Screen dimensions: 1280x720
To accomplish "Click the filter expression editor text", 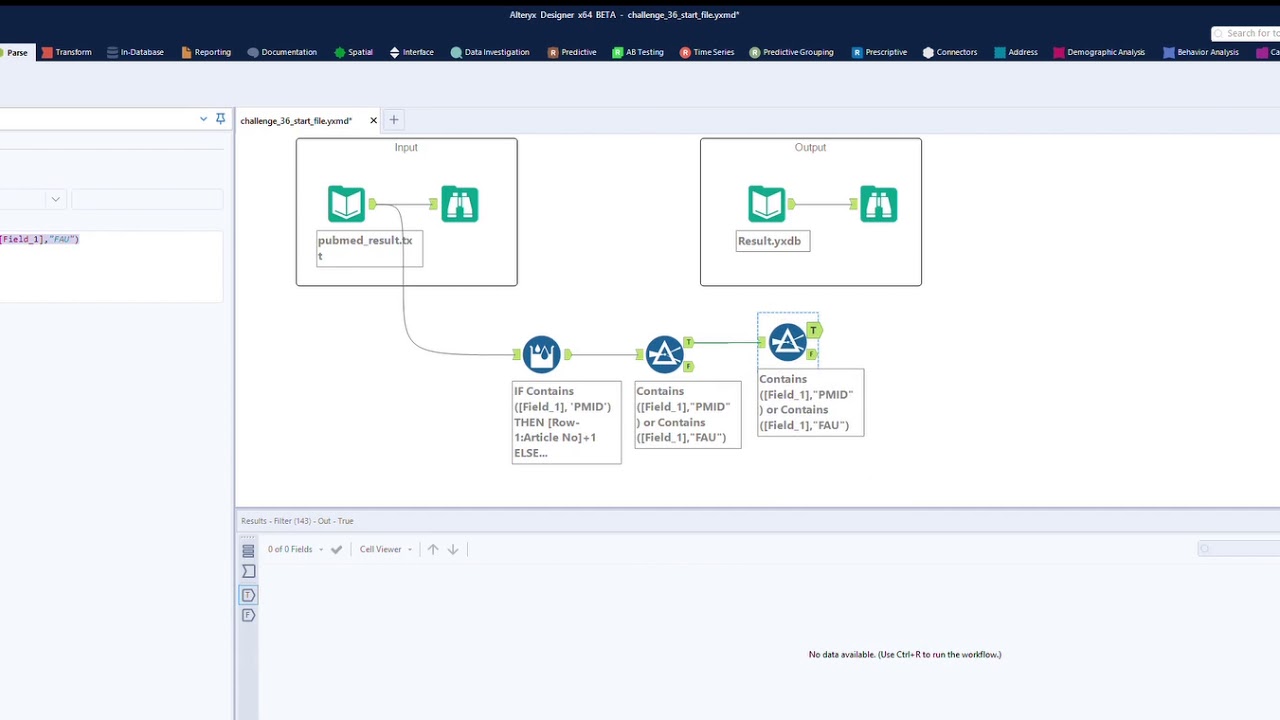I will coord(39,239).
